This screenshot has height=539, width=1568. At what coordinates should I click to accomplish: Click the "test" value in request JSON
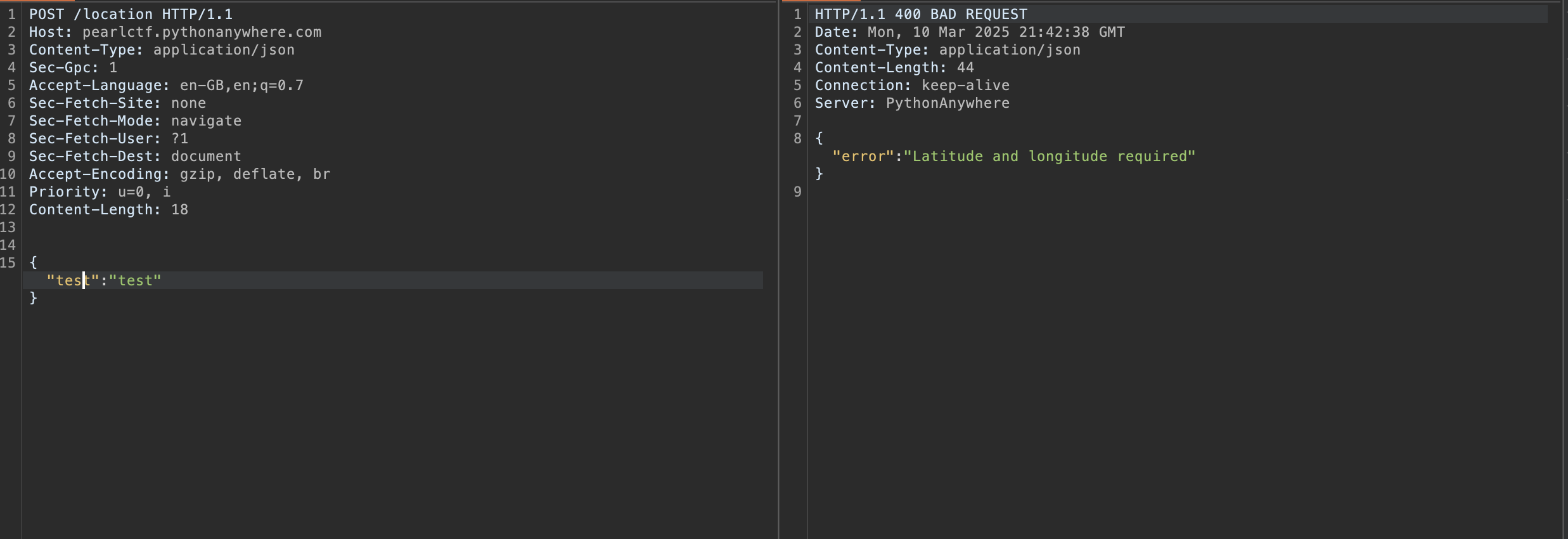(135, 280)
